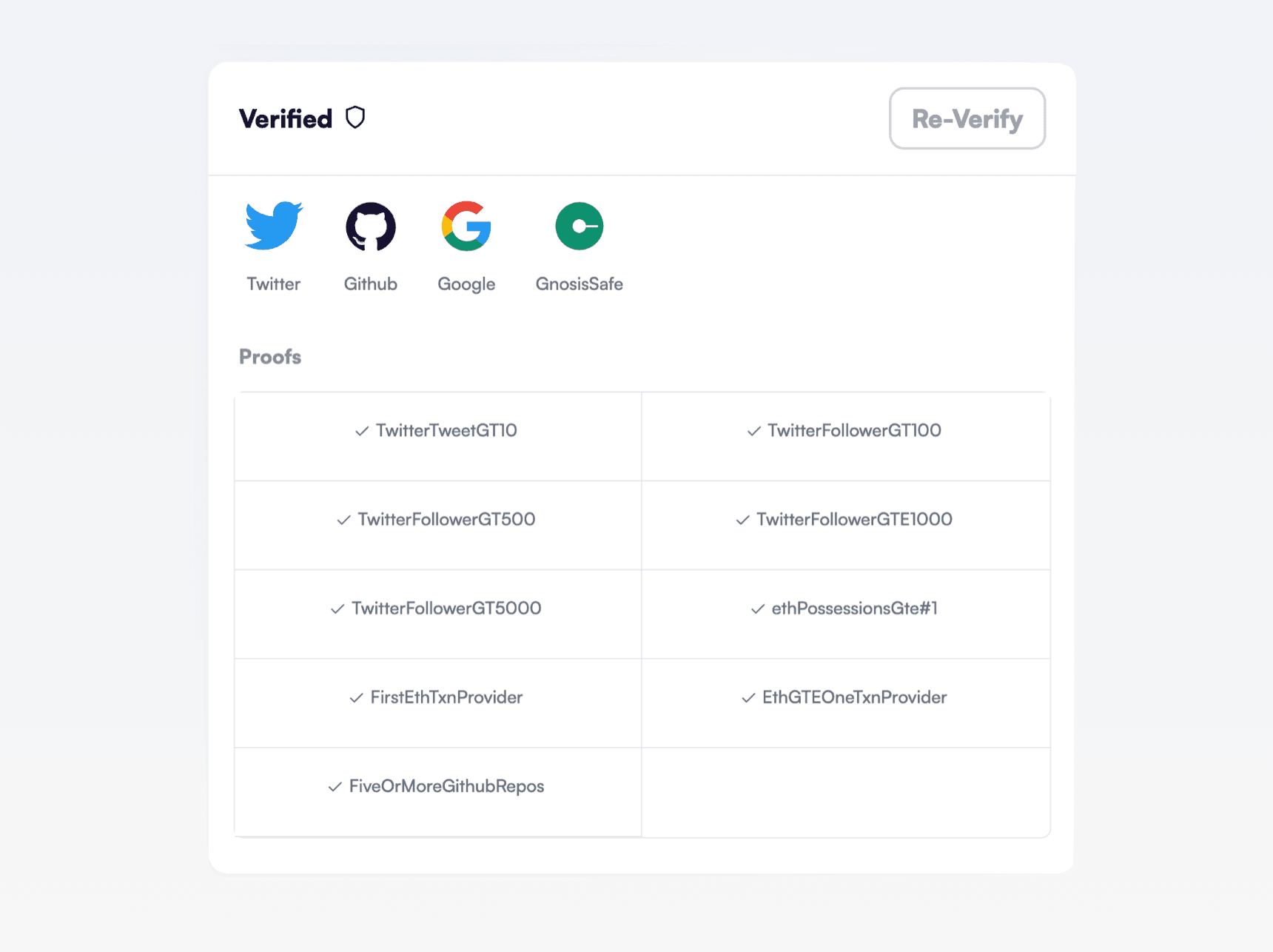Select the EthGTEOneTxnProvider proof
Viewport: 1273px width, 952px height.
(845, 703)
